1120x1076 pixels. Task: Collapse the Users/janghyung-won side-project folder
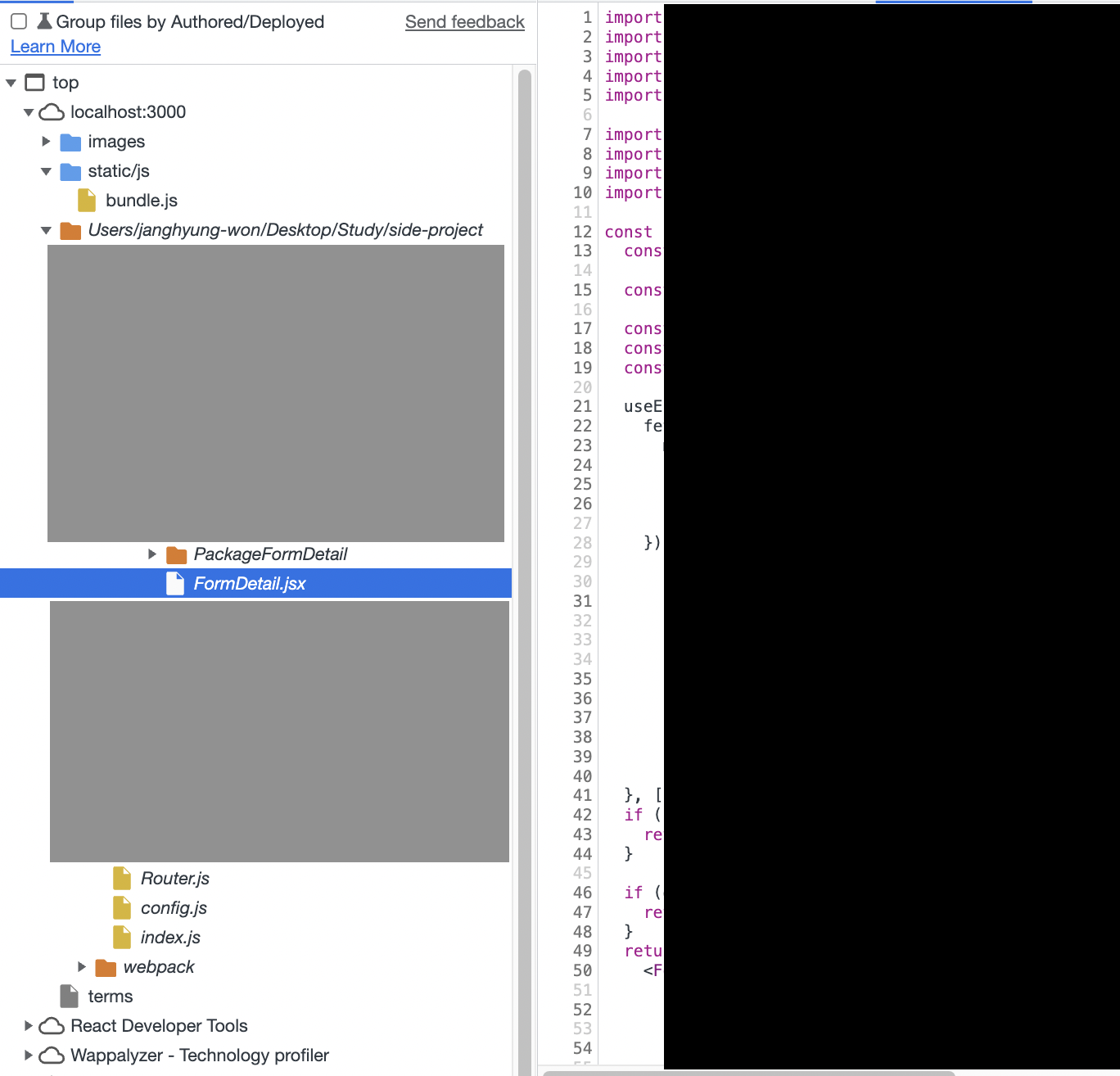pos(47,230)
